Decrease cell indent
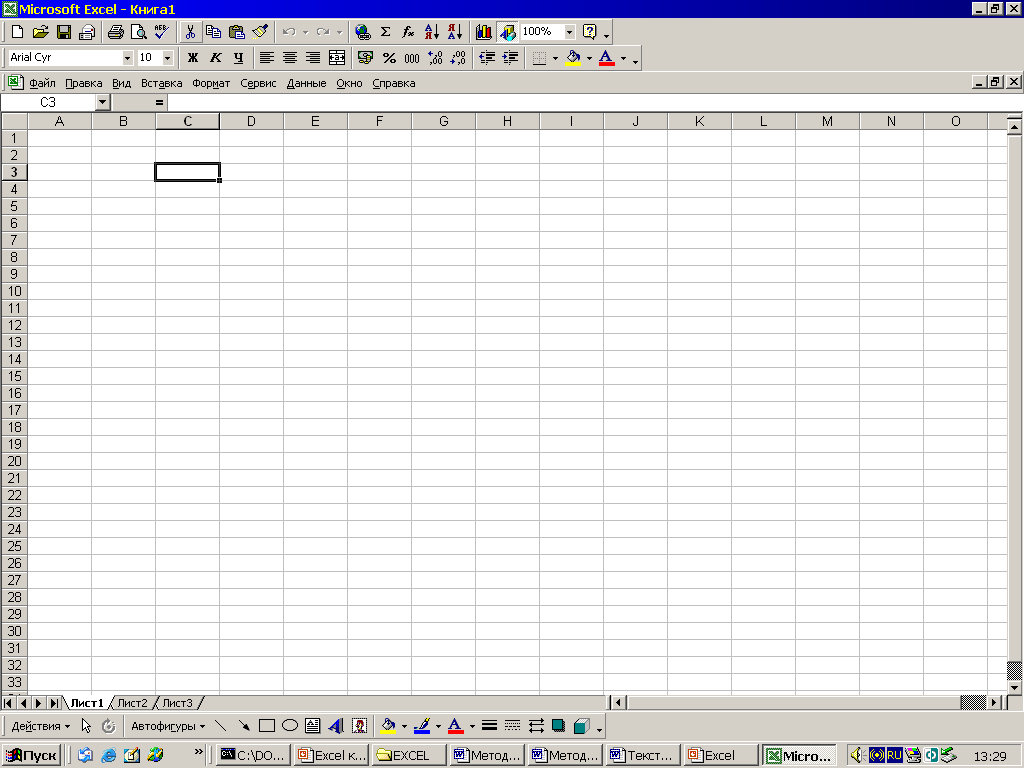Screen dimensions: 1024x768 pyautogui.click(x=487, y=57)
